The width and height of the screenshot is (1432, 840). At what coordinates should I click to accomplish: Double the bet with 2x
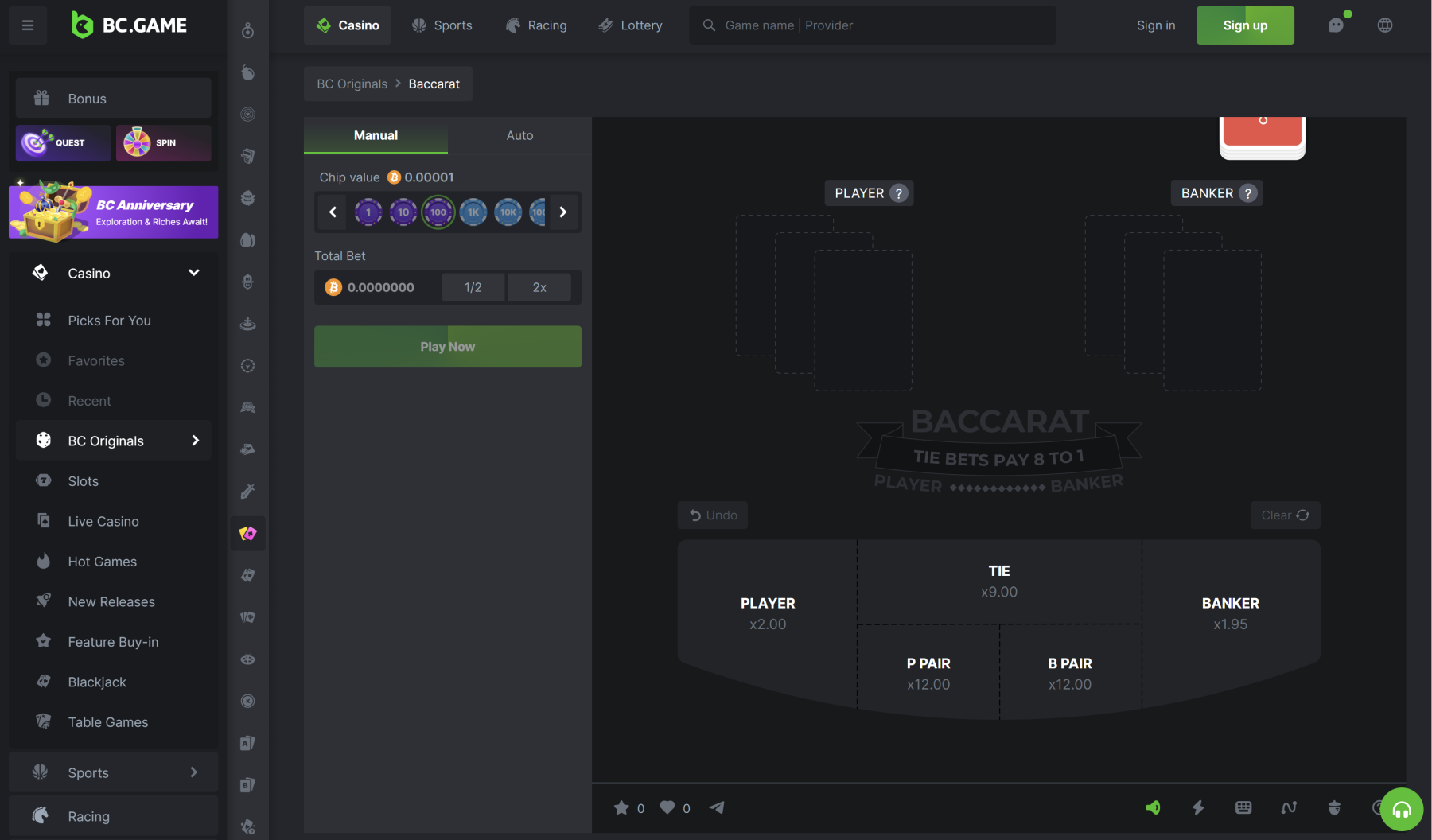tap(539, 288)
